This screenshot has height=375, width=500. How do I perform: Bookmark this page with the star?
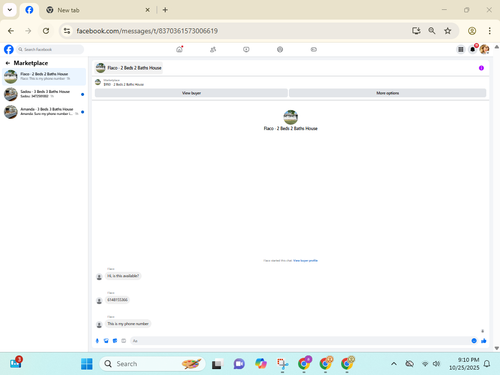pyautogui.click(x=448, y=31)
